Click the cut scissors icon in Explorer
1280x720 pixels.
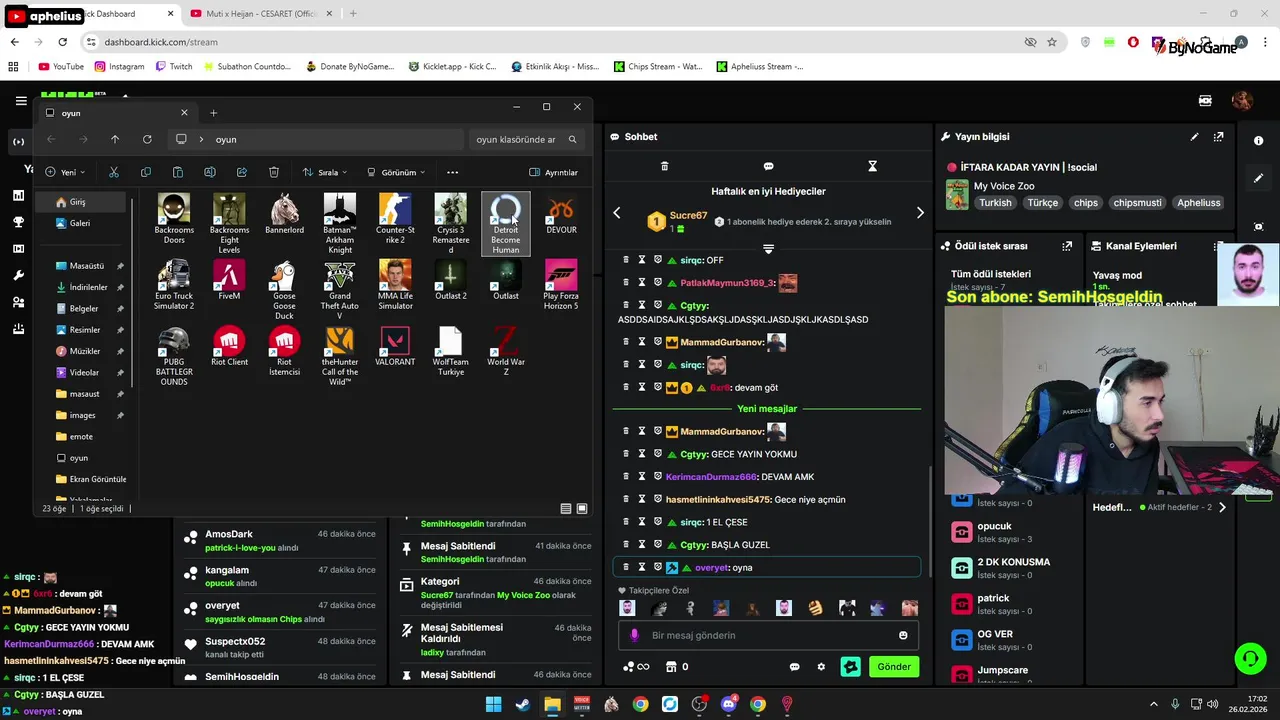[114, 172]
